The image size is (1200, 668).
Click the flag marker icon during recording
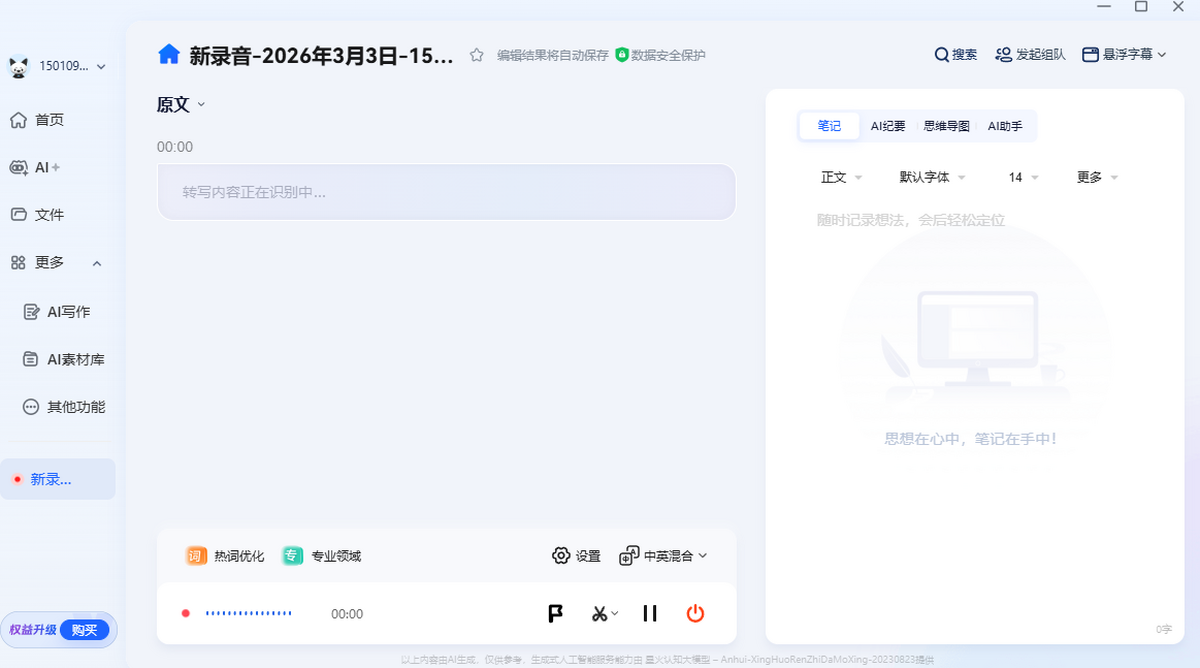click(x=555, y=613)
